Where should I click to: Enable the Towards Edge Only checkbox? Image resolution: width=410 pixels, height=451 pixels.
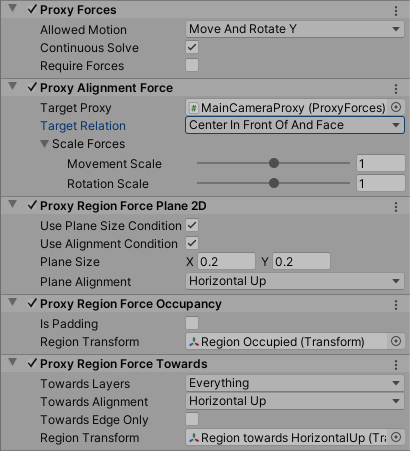coord(192,419)
